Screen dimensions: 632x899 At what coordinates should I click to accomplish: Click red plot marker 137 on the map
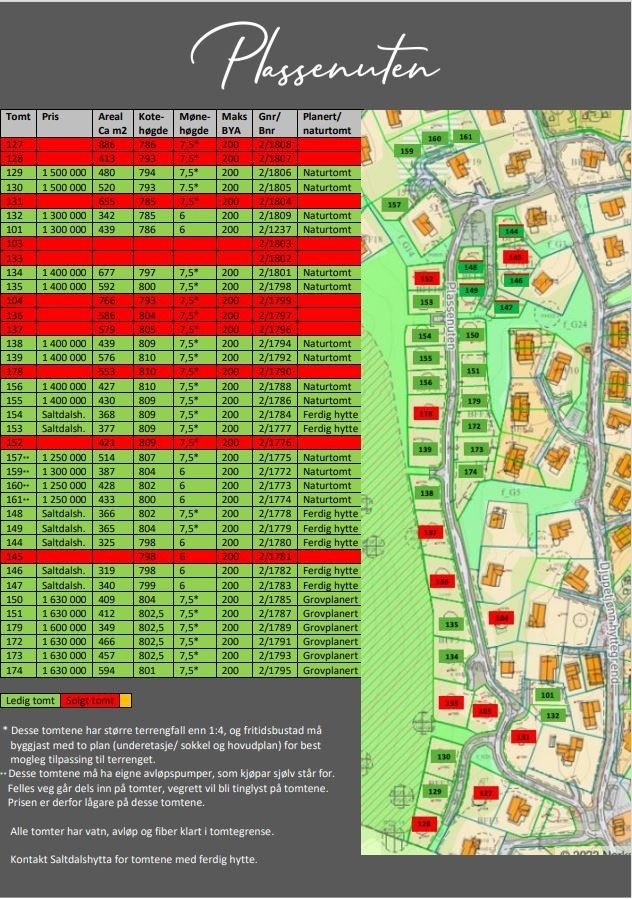(430, 533)
